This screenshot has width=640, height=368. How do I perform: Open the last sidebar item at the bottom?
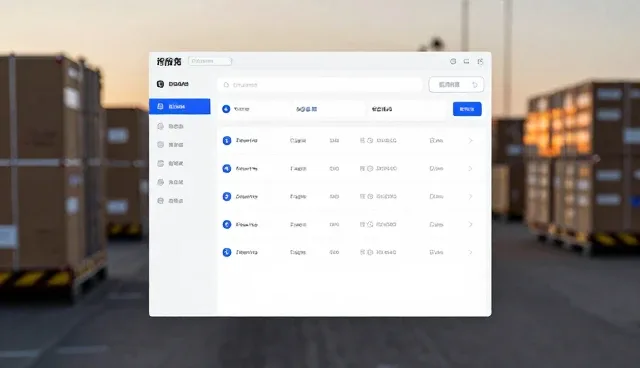[171, 201]
